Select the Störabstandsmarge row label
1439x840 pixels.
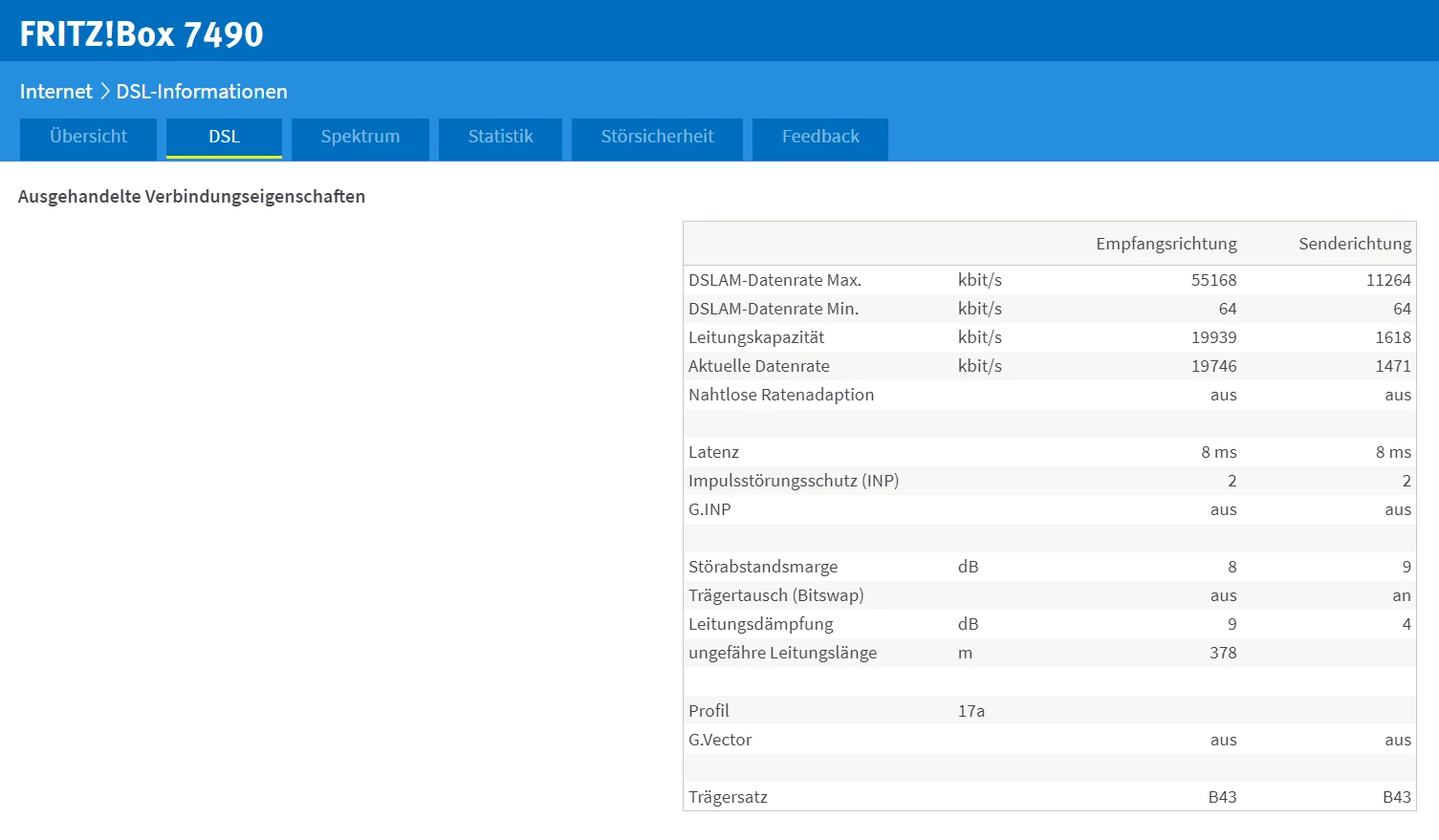coord(762,567)
